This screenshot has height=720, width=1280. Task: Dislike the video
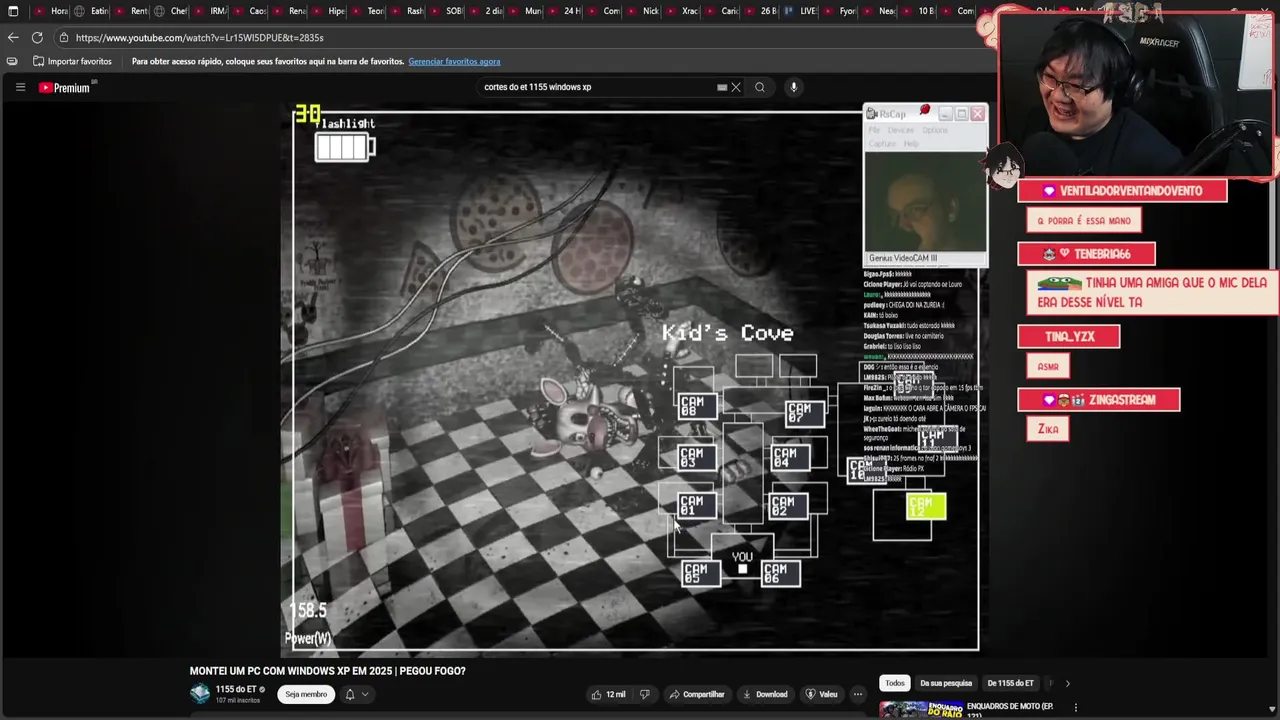pos(644,694)
